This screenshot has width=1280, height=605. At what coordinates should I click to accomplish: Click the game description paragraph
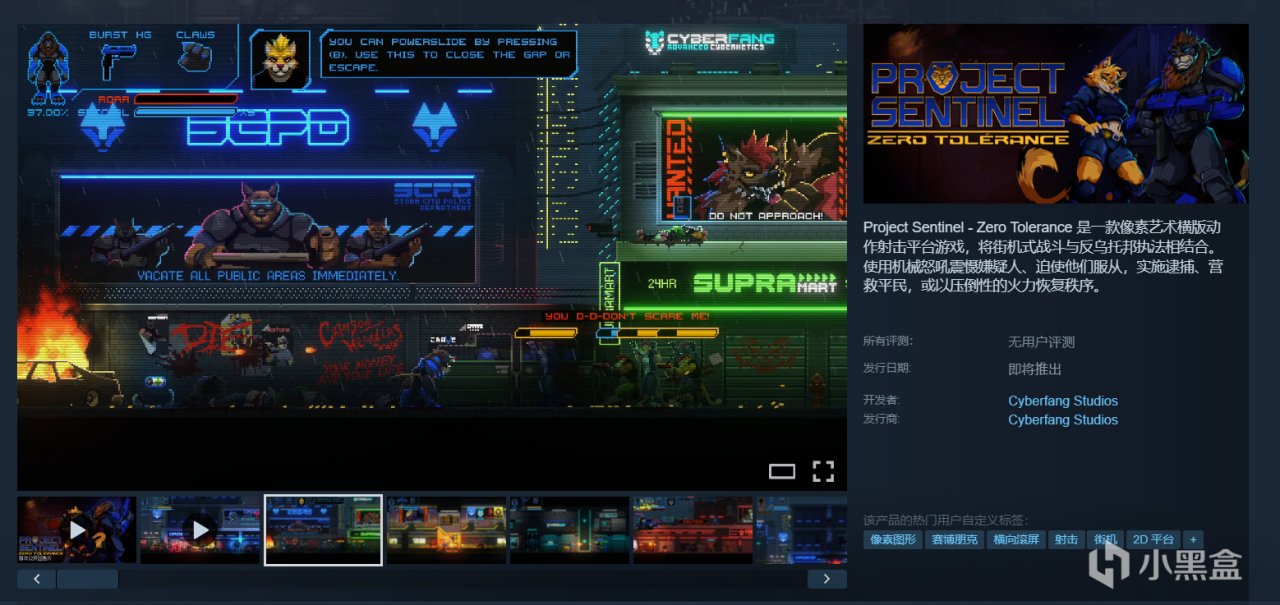1043,256
